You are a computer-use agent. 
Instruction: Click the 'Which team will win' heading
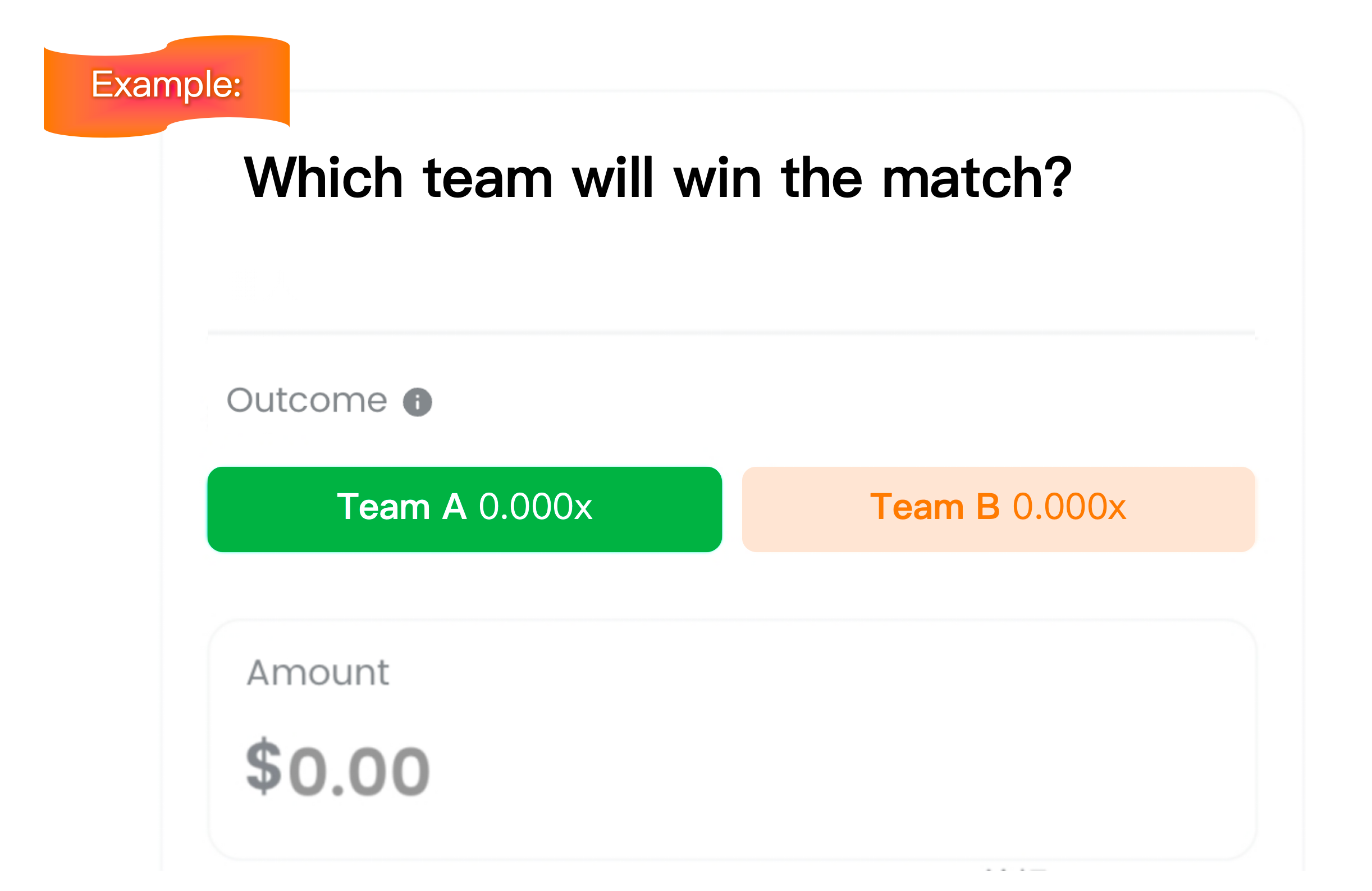[657, 178]
